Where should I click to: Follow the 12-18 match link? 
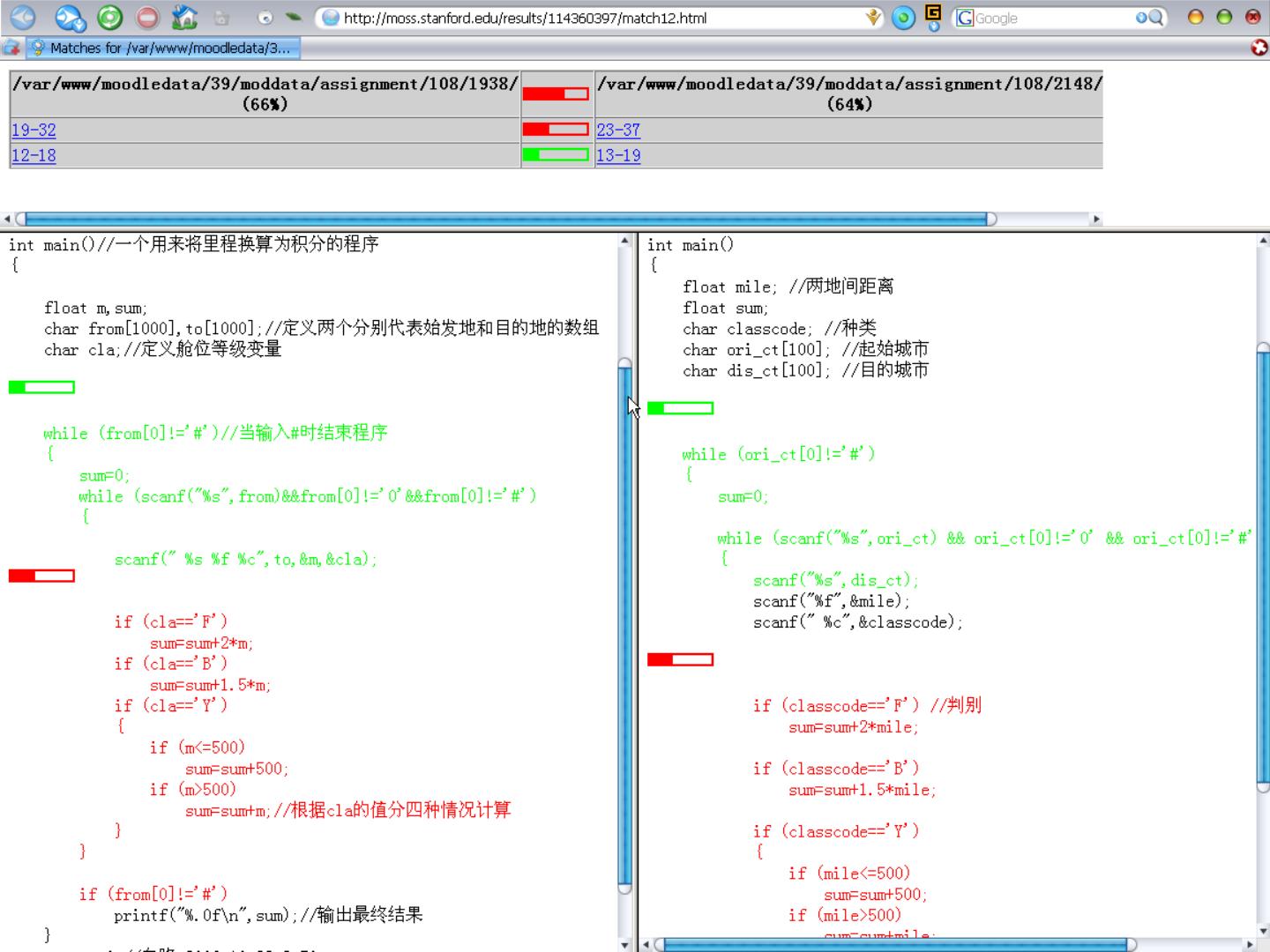click(x=34, y=155)
